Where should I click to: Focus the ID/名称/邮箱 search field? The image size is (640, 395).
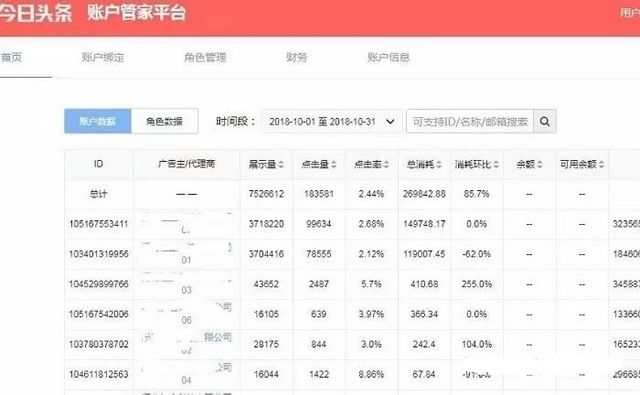(x=470, y=122)
